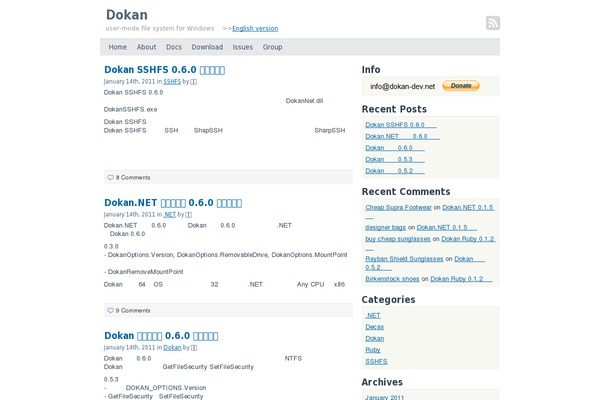Select the Dokan category in sidebar
The image size is (600, 400).
coord(375,338)
